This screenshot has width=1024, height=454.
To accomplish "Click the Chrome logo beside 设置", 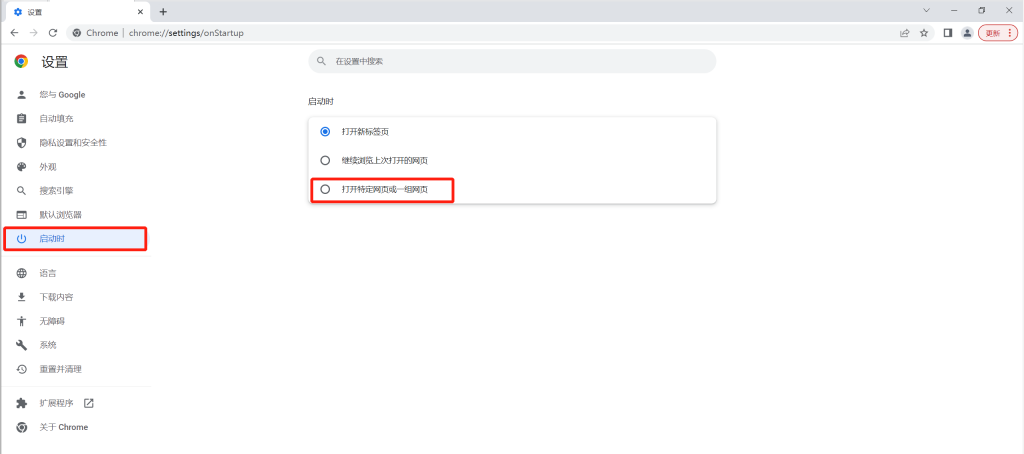I will (21, 62).
